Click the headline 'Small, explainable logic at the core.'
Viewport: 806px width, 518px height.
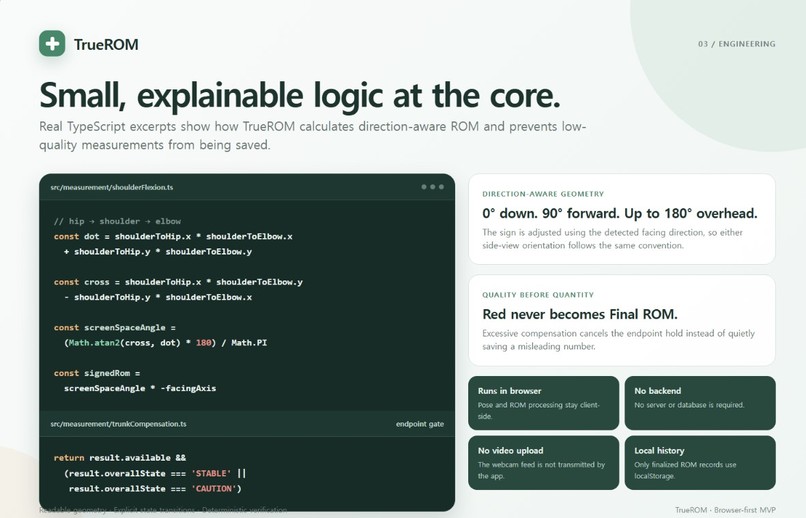click(300, 96)
